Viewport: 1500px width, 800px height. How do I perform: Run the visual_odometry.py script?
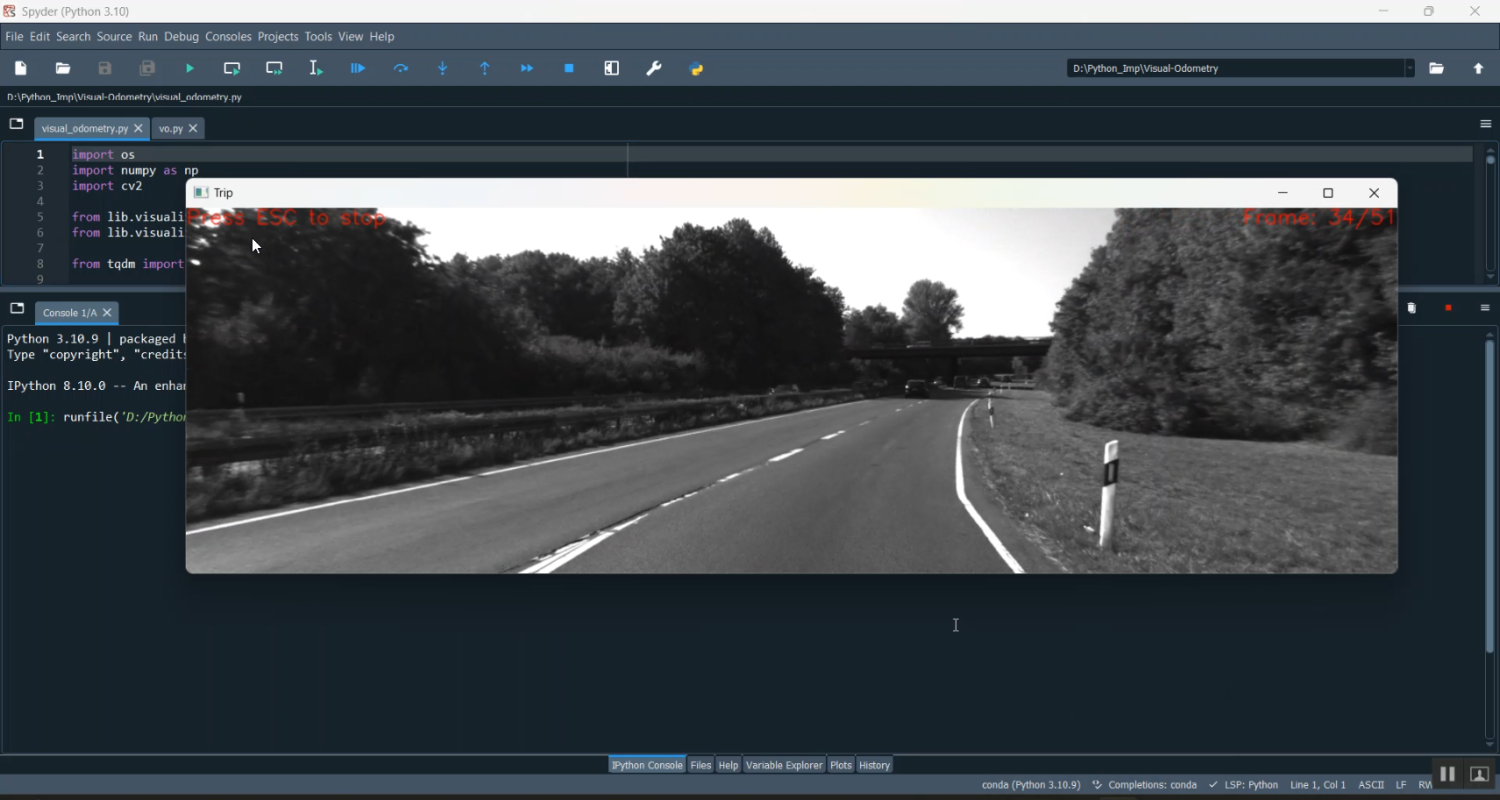[189, 68]
